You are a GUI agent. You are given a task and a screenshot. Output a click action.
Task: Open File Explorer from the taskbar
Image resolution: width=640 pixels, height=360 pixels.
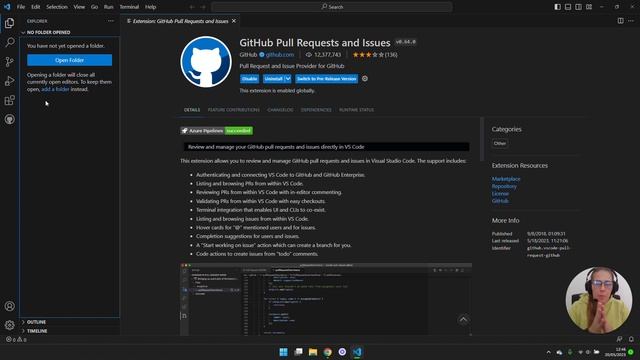(313, 352)
